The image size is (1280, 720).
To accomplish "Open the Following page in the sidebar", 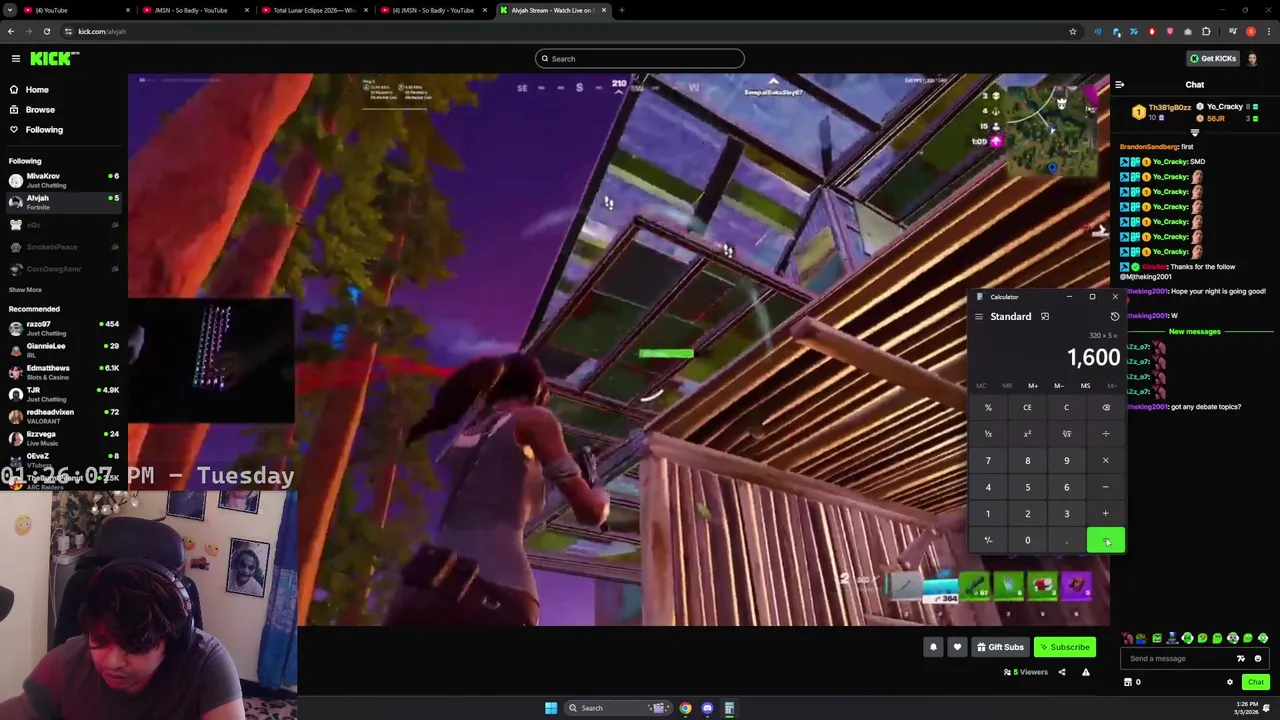I will pos(44,129).
